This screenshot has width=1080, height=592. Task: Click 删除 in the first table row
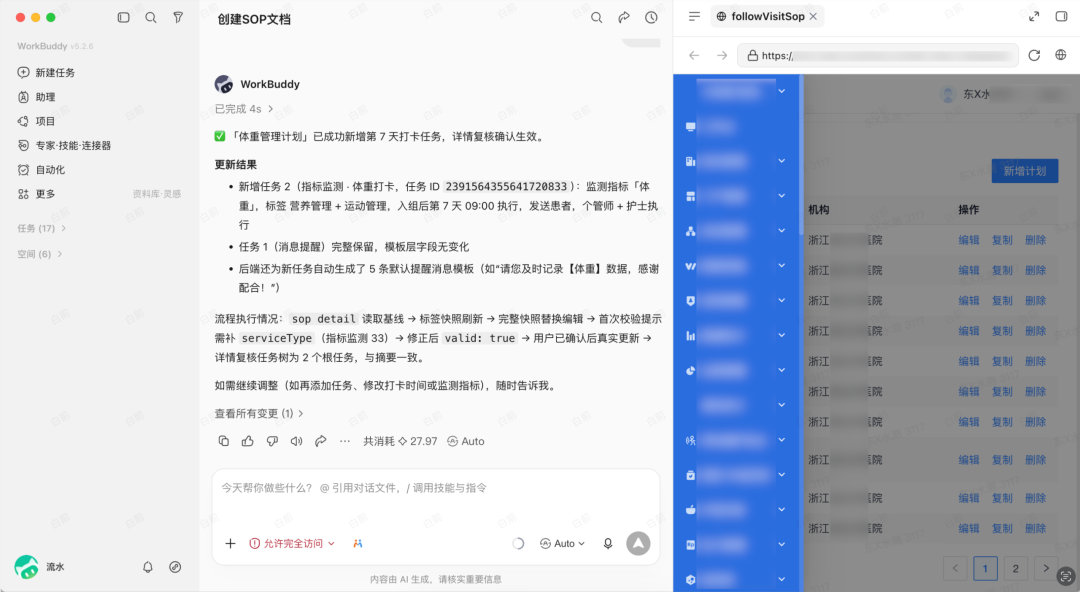[x=1035, y=240]
